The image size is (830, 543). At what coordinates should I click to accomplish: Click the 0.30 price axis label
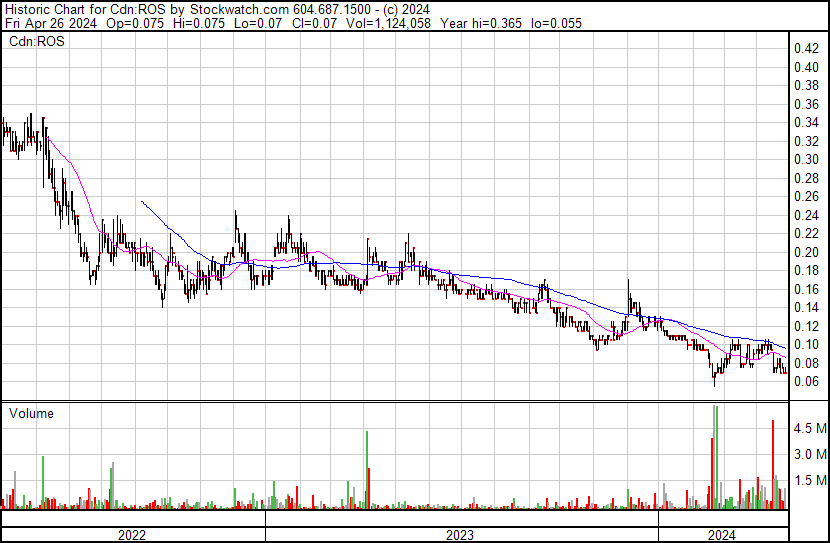click(x=806, y=159)
